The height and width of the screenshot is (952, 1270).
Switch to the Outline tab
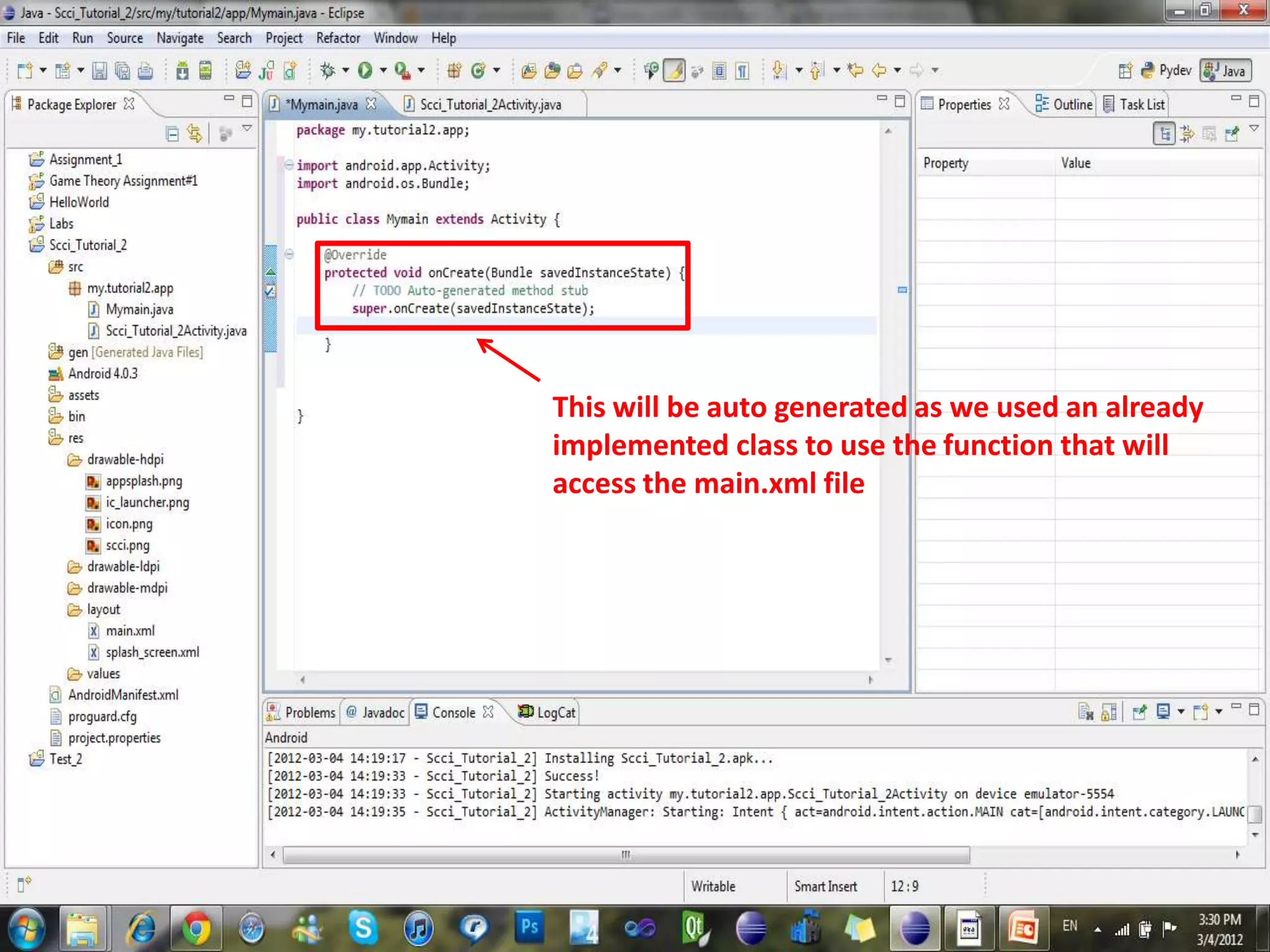point(1064,104)
